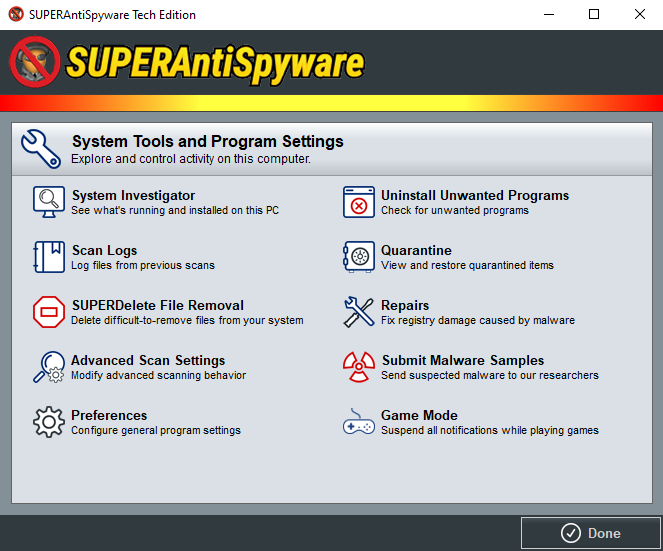This screenshot has width=663, height=551.
Task: Open Advanced Scan Settings
Action: point(148,360)
